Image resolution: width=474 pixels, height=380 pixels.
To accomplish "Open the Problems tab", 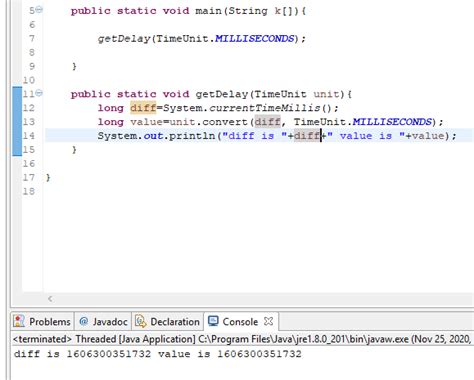I will (x=42, y=322).
